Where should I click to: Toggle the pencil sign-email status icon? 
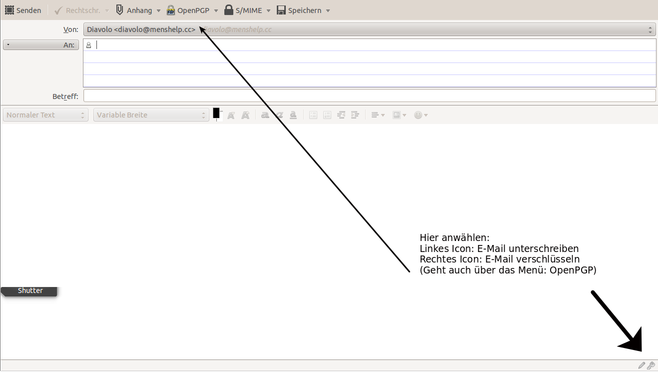click(641, 365)
